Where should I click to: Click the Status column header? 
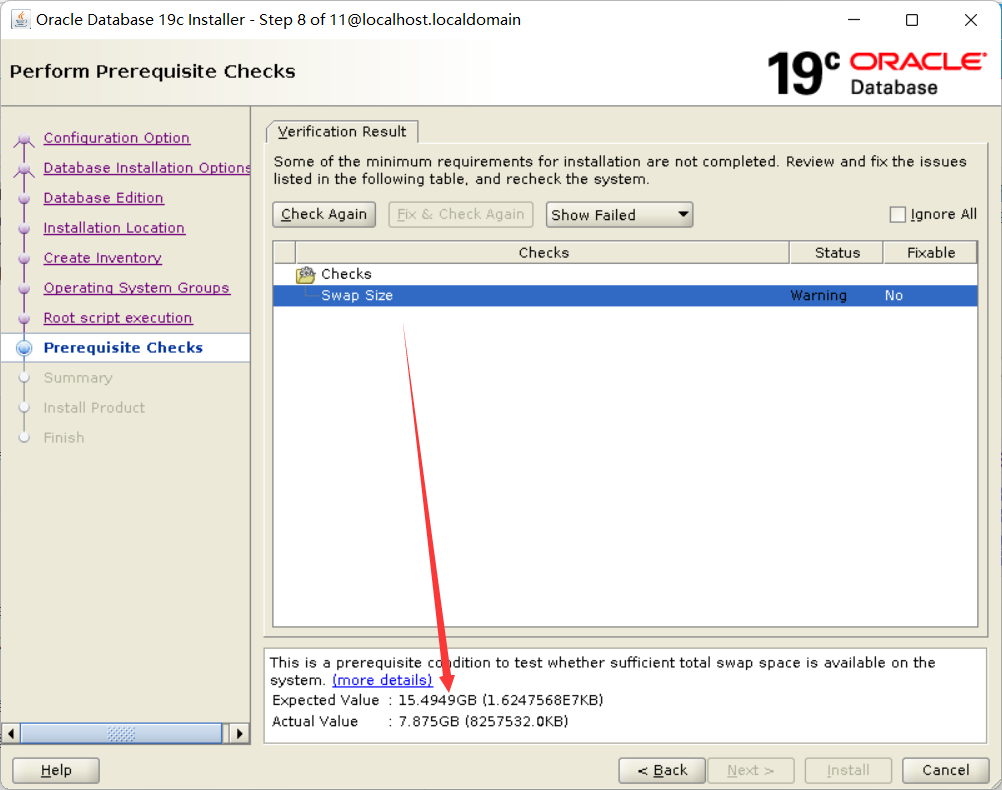pyautogui.click(x=836, y=252)
